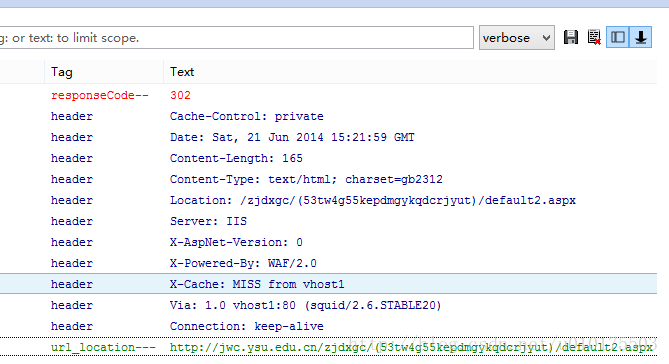Select the Via squid header row

click(329, 305)
